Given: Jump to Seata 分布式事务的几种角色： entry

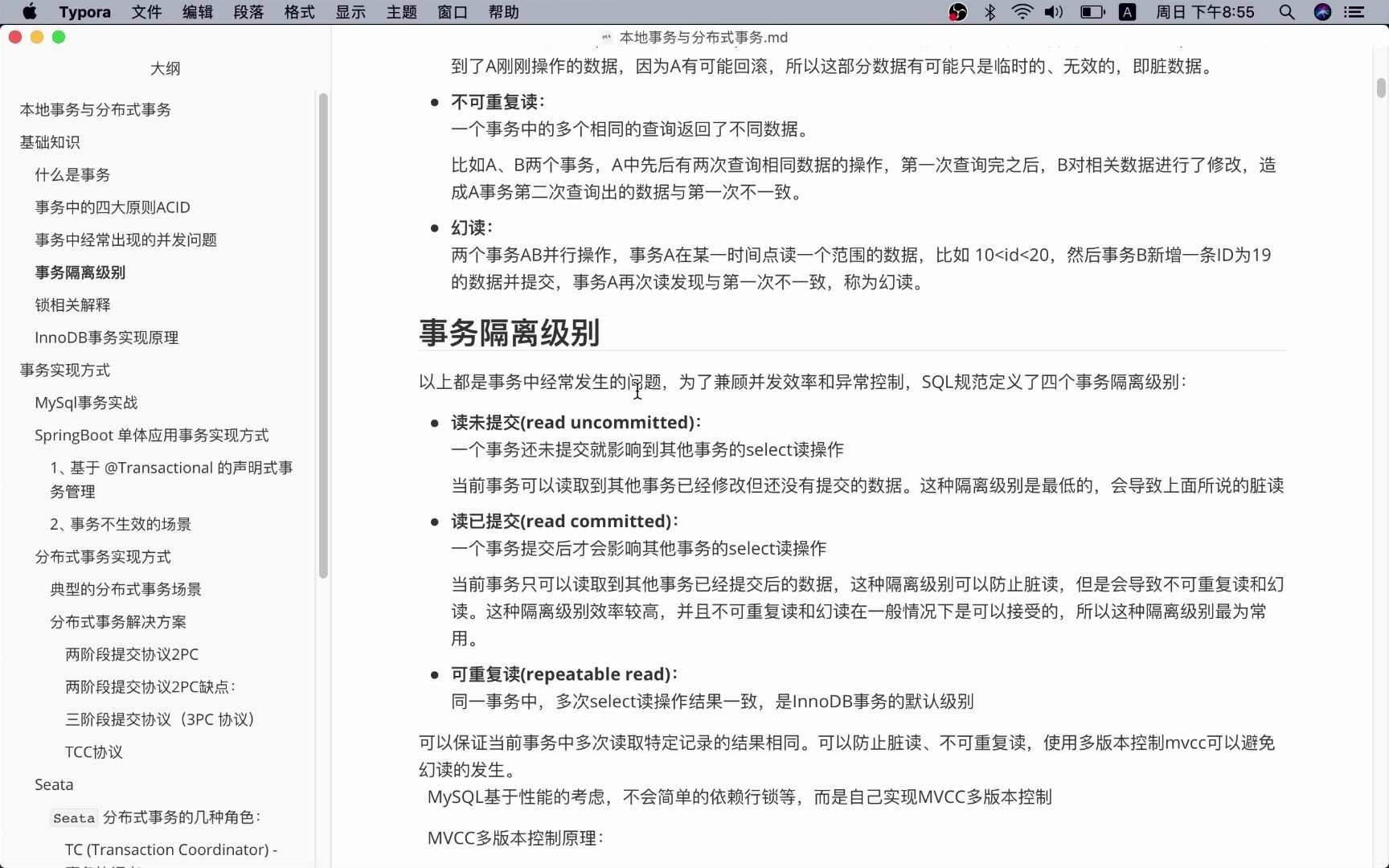Looking at the screenshot, I should (156, 817).
